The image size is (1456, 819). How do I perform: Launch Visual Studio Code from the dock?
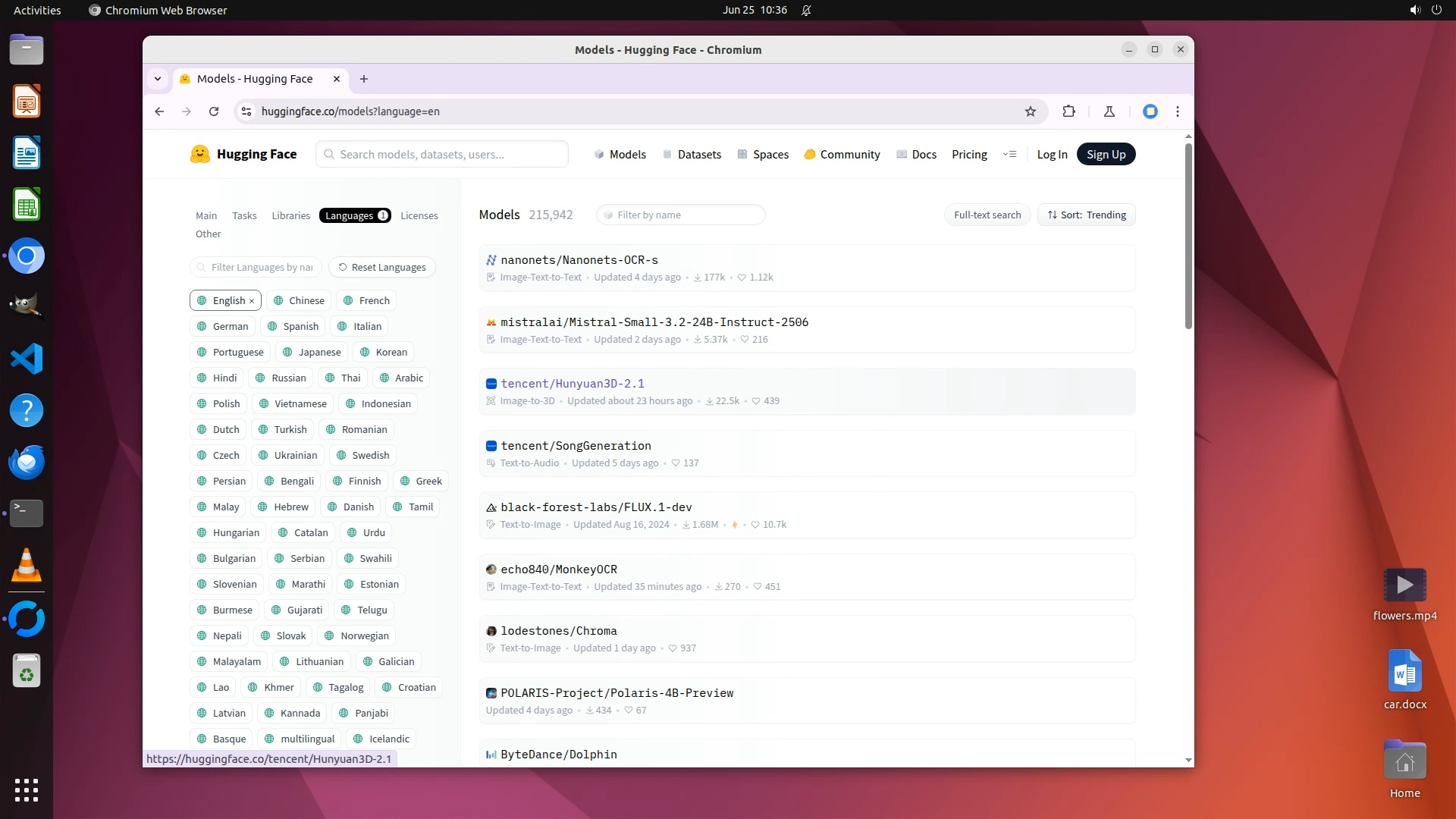click(27, 359)
